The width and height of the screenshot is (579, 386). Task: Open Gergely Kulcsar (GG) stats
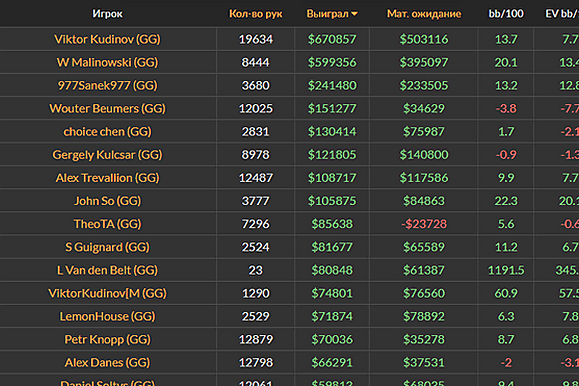coord(107,155)
